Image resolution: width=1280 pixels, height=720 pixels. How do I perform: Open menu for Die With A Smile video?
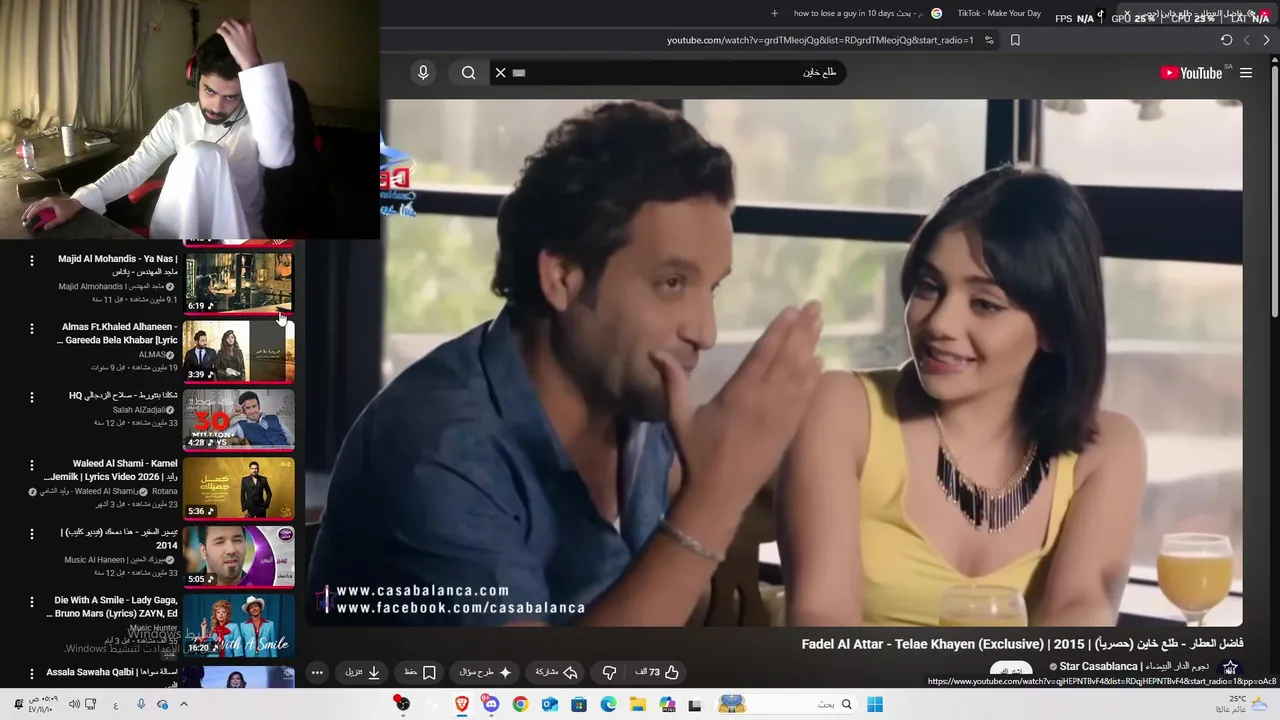click(31, 602)
